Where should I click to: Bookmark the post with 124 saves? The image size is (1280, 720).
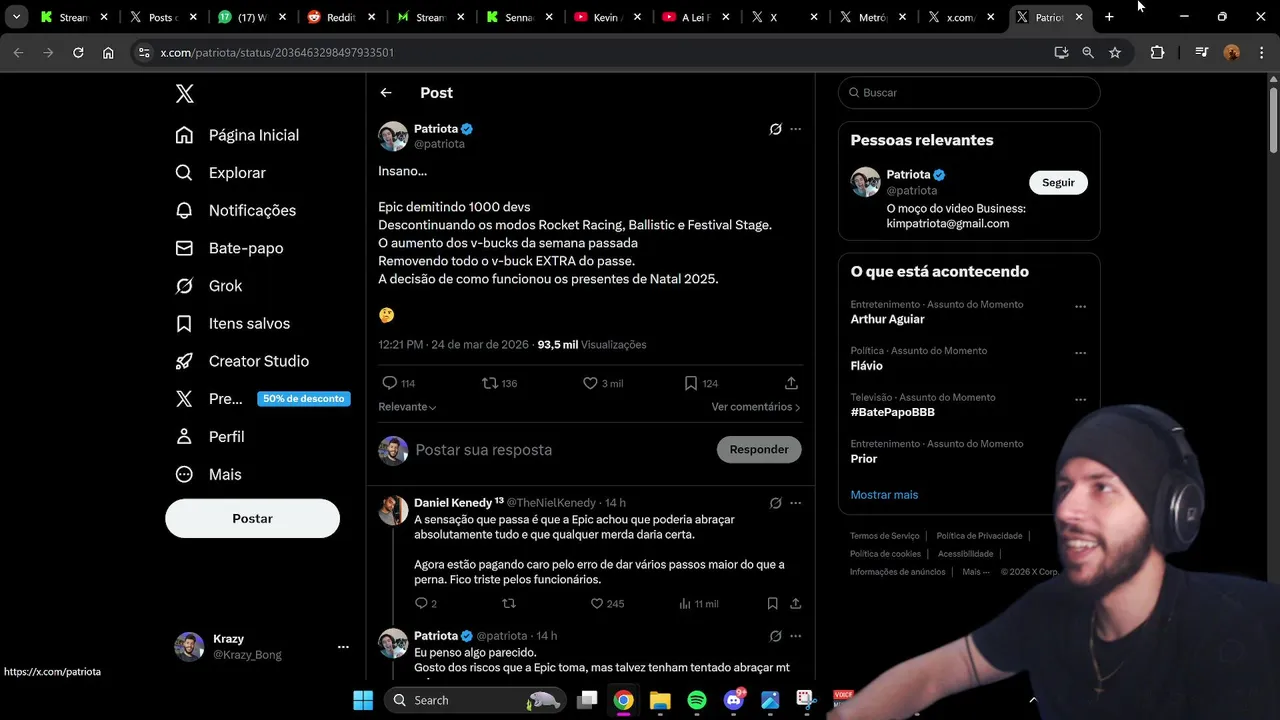click(x=701, y=383)
